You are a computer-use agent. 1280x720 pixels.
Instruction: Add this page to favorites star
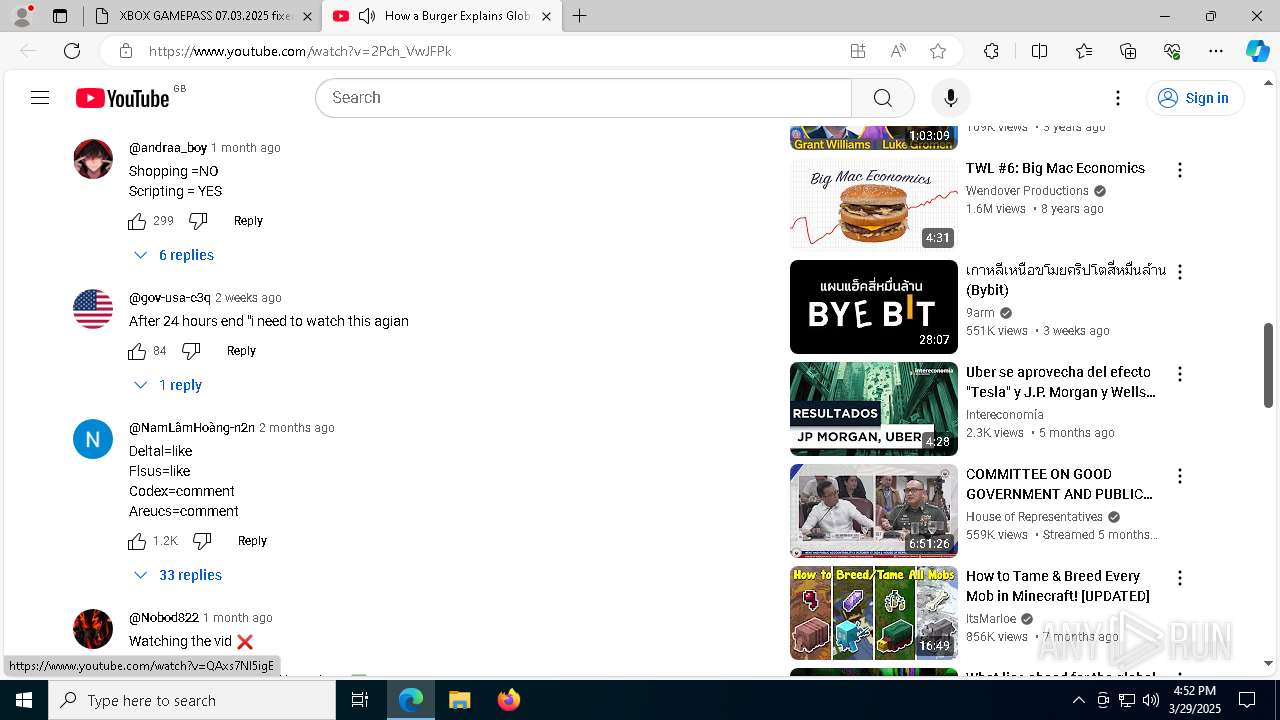click(x=937, y=51)
